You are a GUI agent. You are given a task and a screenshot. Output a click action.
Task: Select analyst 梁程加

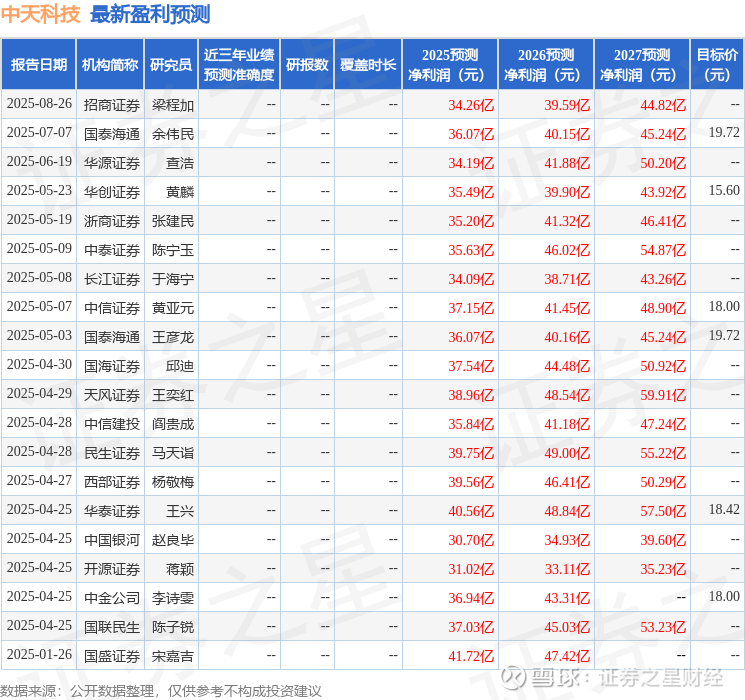172,105
